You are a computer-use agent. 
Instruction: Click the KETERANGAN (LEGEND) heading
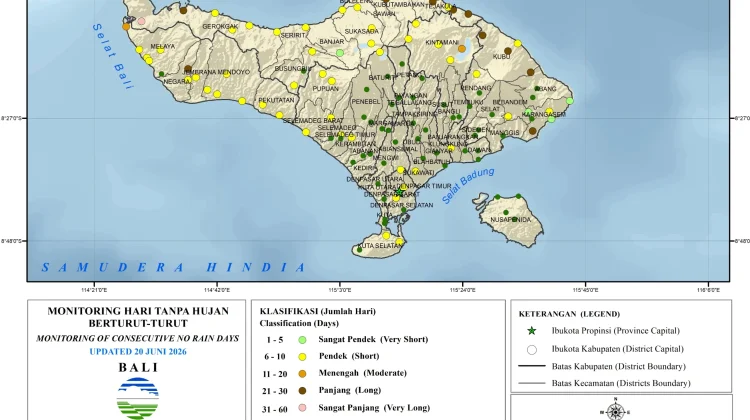pos(569,314)
